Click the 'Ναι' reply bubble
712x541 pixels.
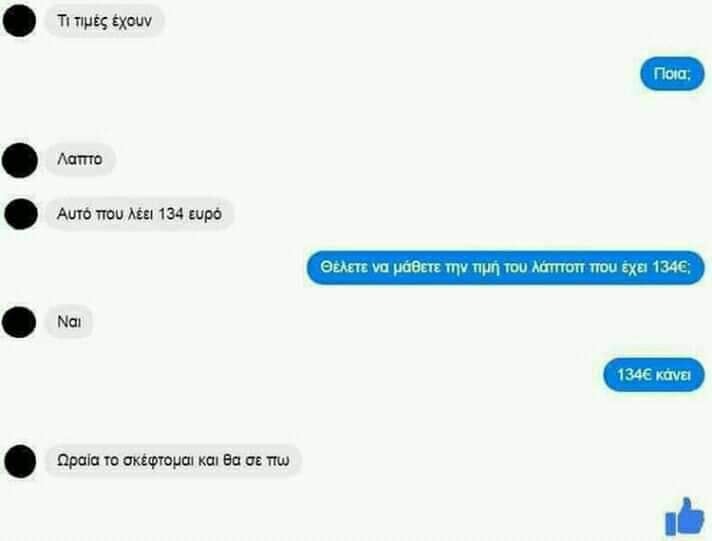tap(69, 322)
